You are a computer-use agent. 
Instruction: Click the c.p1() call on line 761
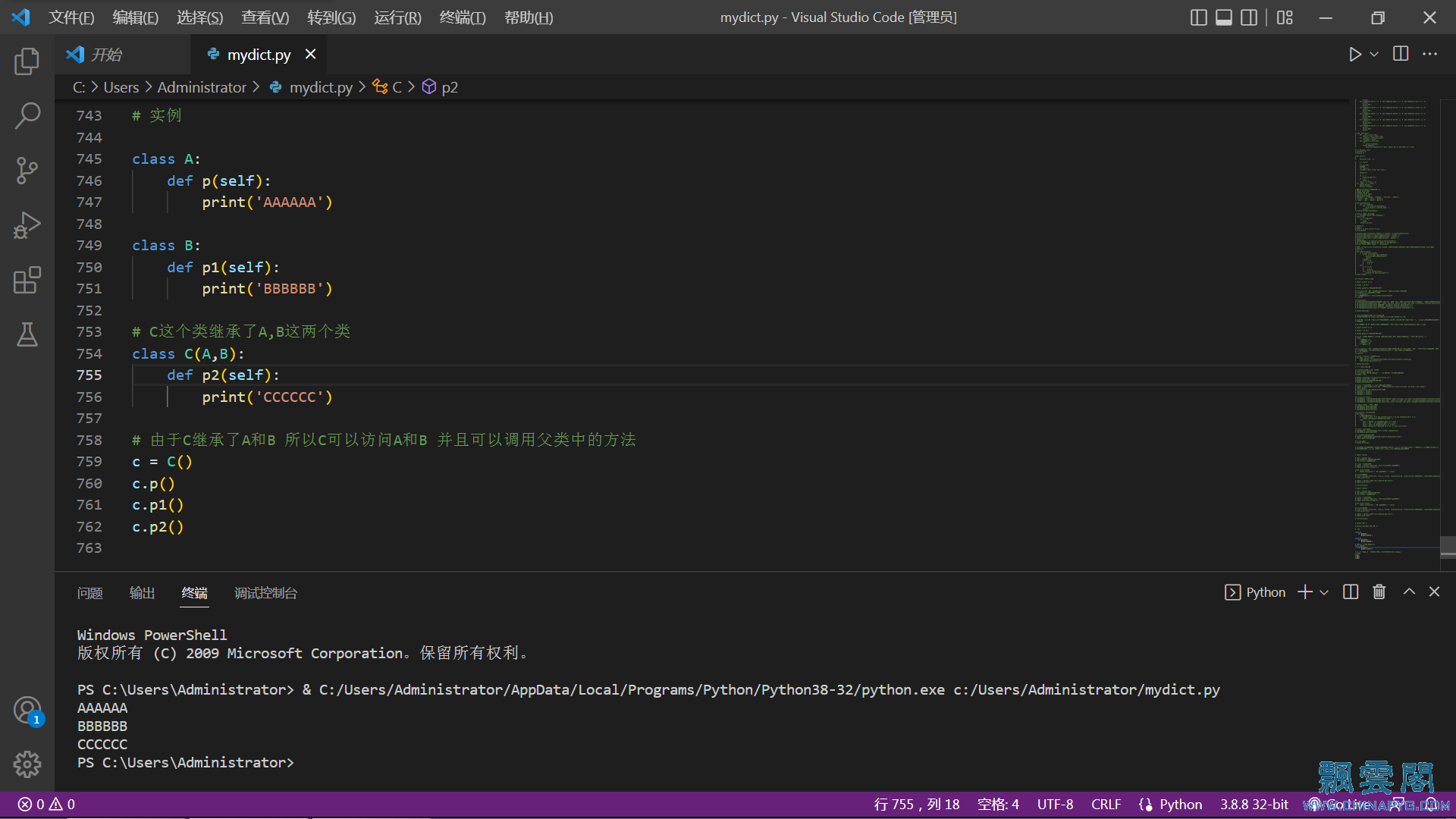pyautogui.click(x=158, y=505)
